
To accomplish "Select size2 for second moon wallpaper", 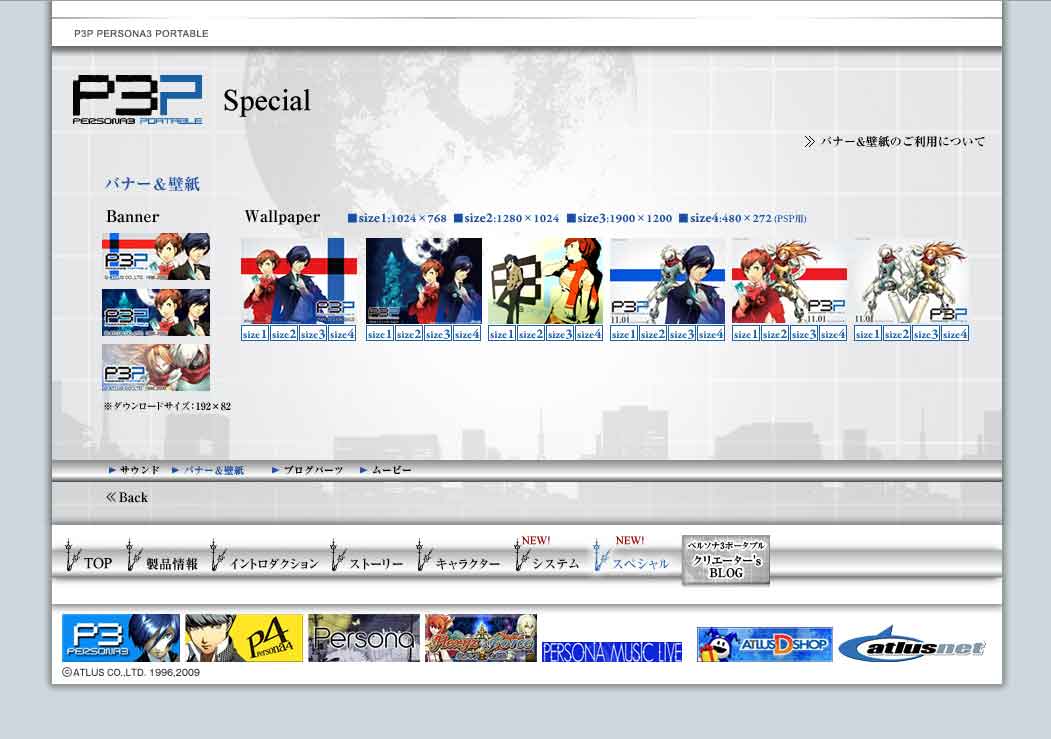I will click(409, 334).
